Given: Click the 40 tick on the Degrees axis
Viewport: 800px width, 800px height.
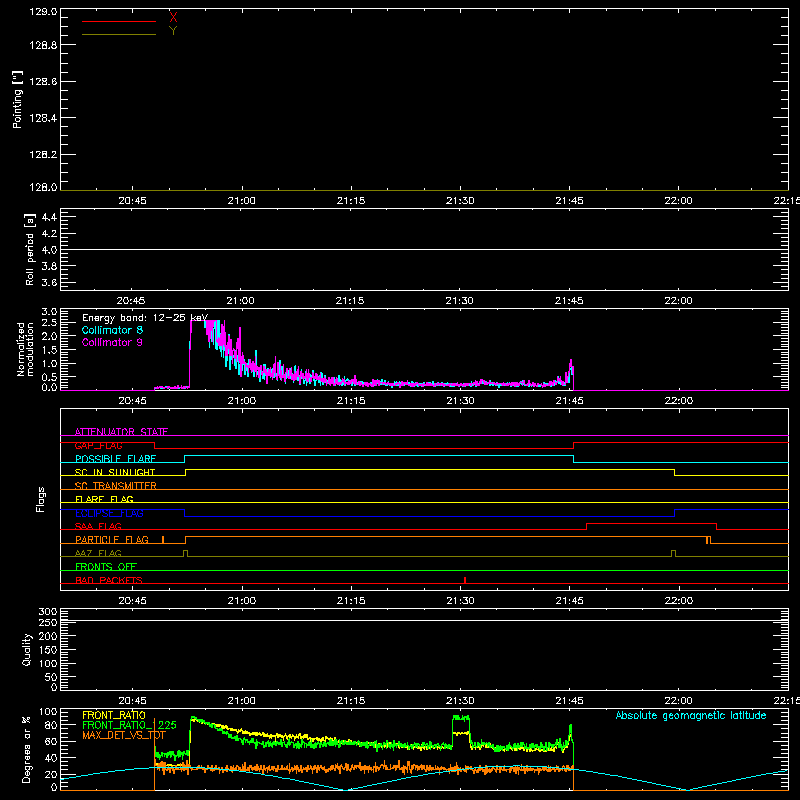Looking at the screenshot, I should tap(51, 758).
